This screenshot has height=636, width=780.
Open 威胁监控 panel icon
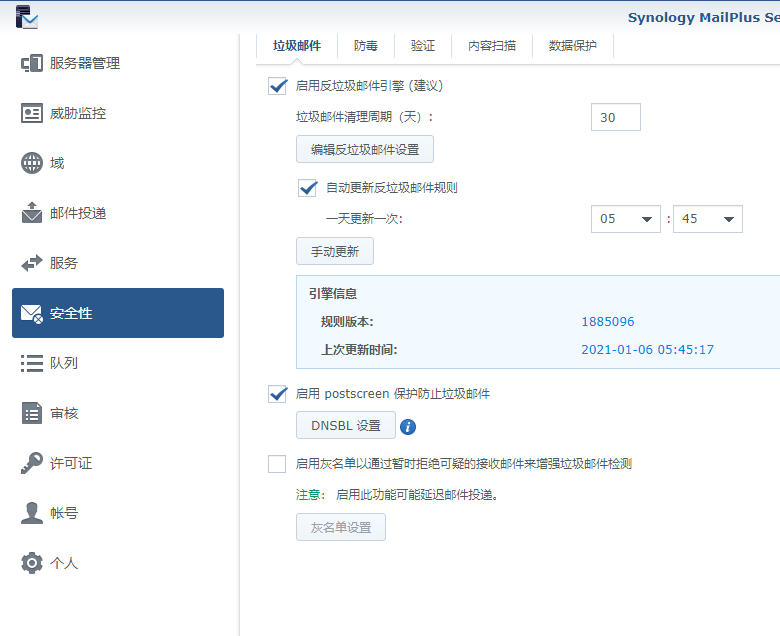tap(32, 113)
